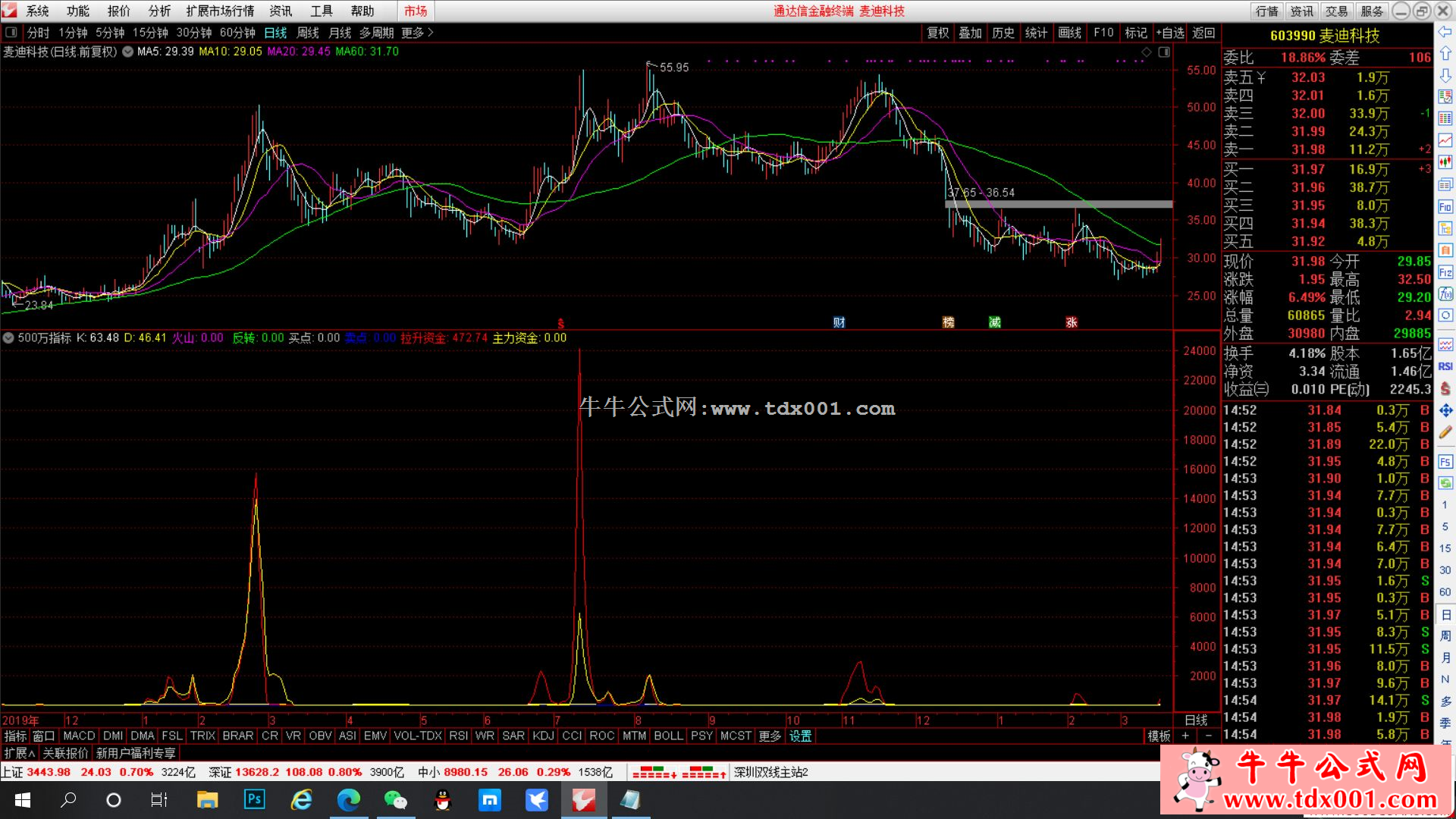Image resolution: width=1456 pixels, height=819 pixels.
Task: Switch to 日线 daily period
Action: 275,33
